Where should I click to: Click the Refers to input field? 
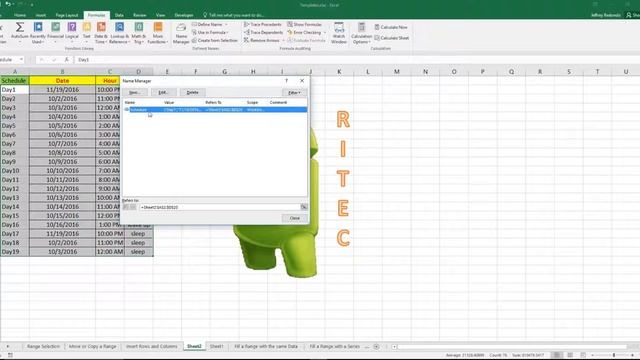tap(220, 207)
